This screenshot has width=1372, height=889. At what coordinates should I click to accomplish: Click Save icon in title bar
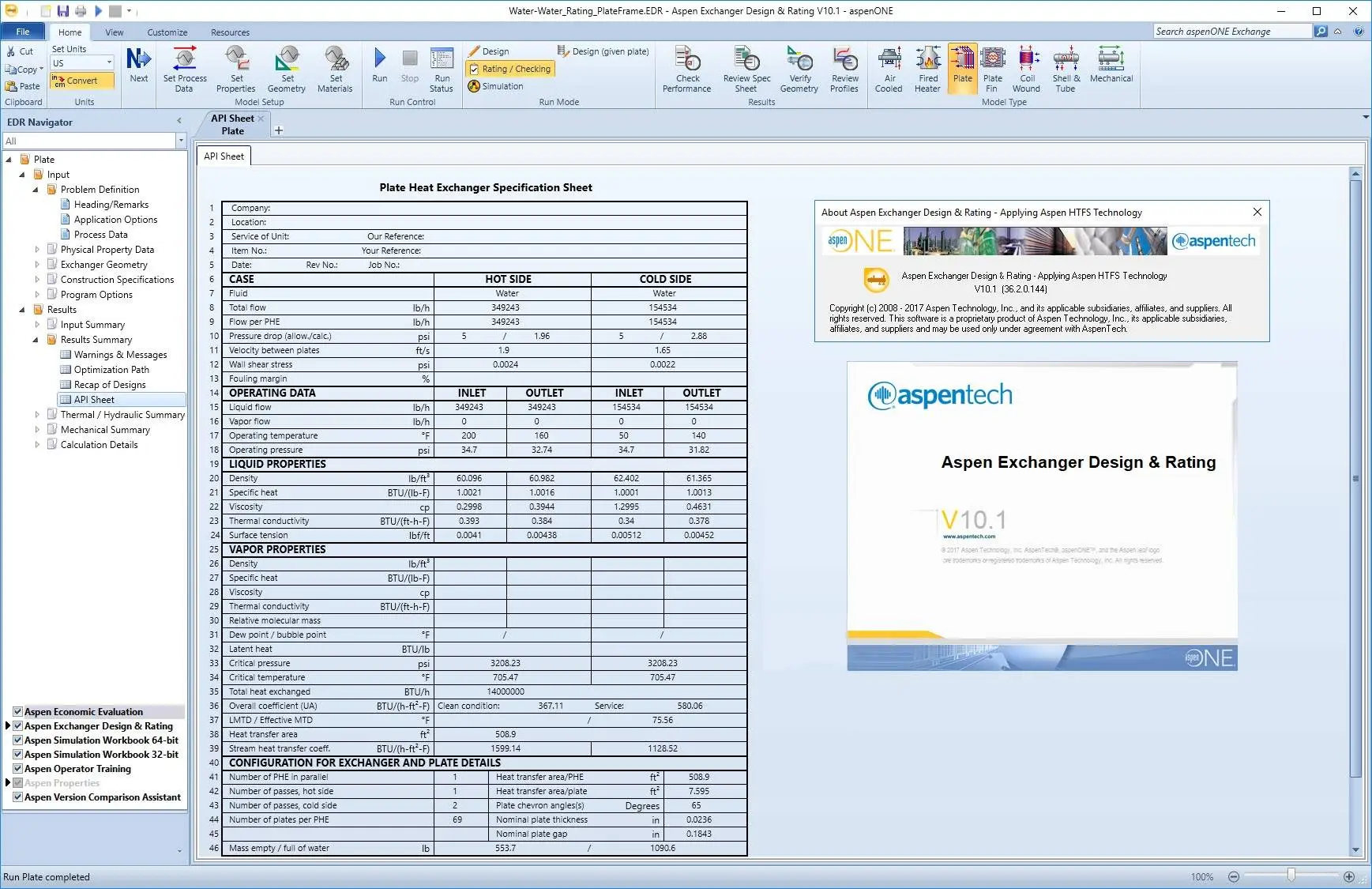[63, 11]
